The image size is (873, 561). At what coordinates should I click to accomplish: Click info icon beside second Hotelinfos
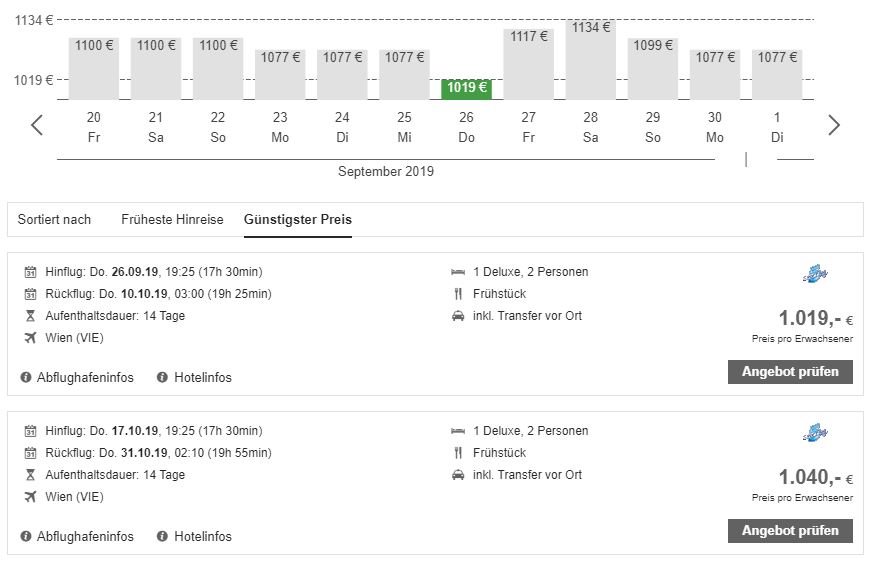point(162,536)
